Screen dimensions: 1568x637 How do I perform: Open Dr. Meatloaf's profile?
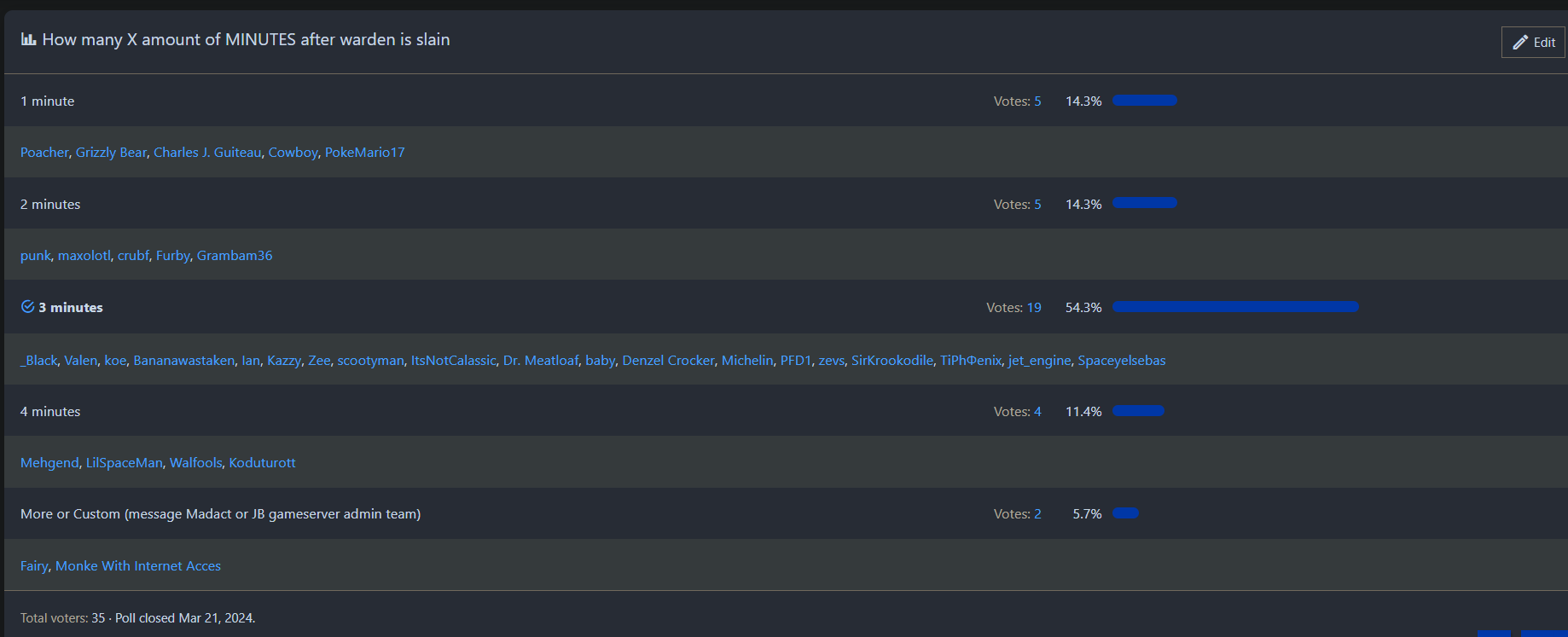(x=541, y=361)
